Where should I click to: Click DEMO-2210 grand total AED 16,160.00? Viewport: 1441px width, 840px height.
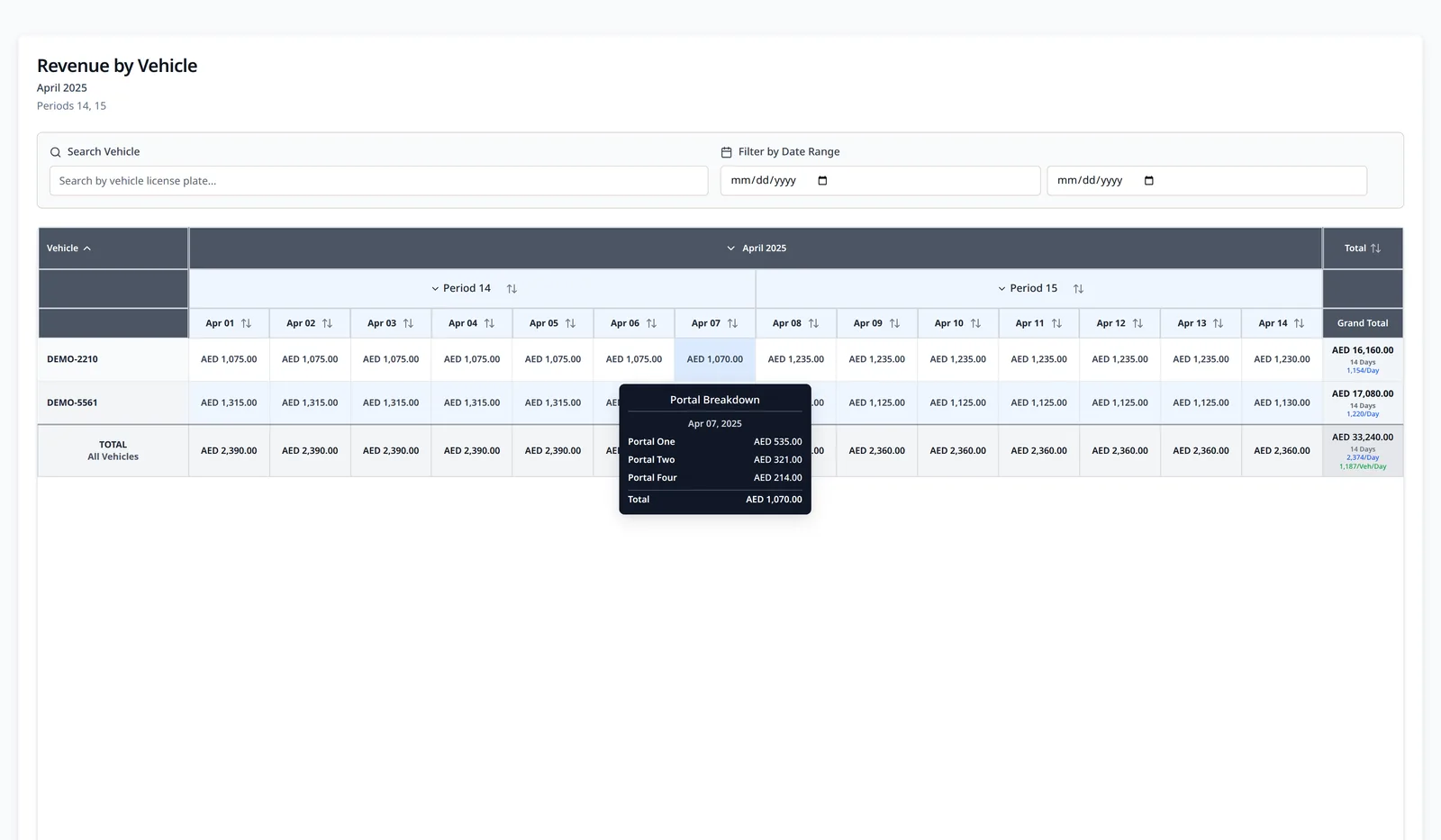tap(1363, 350)
